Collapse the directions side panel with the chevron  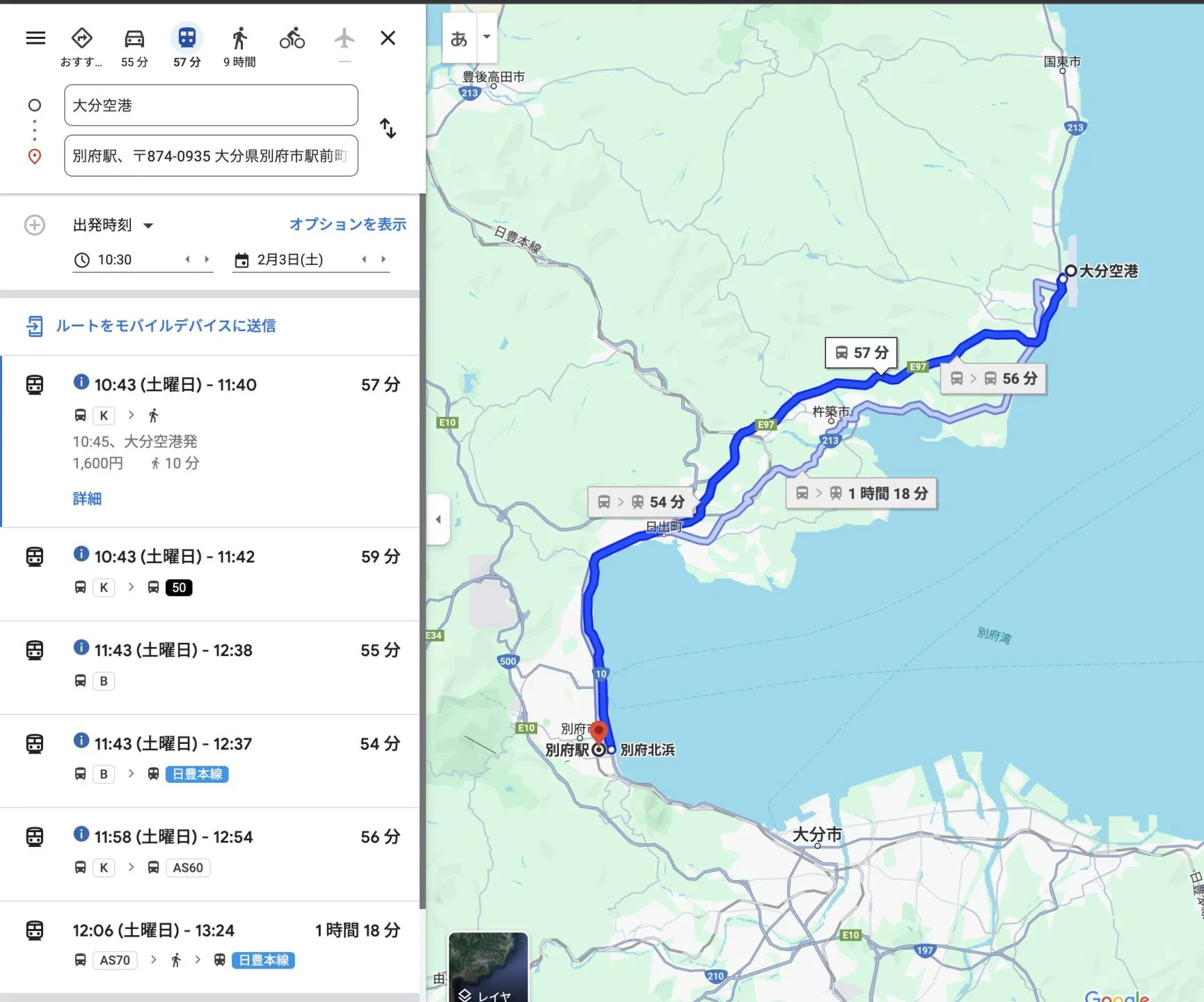tap(439, 518)
